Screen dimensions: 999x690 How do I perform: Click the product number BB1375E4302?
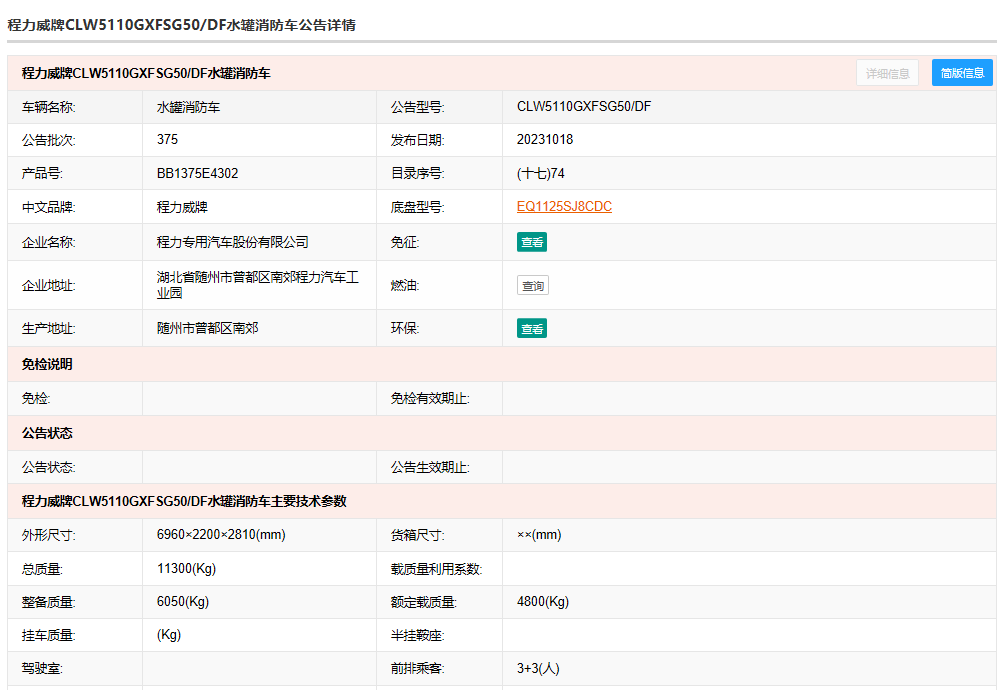point(198,173)
